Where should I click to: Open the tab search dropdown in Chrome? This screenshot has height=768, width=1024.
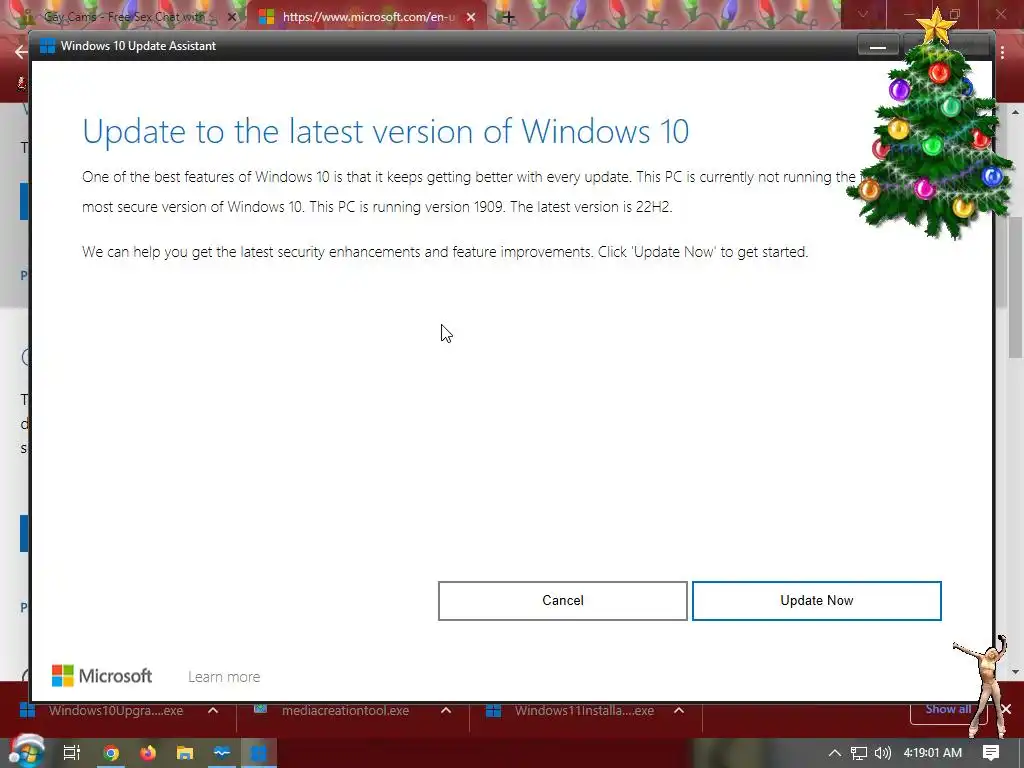pos(863,14)
